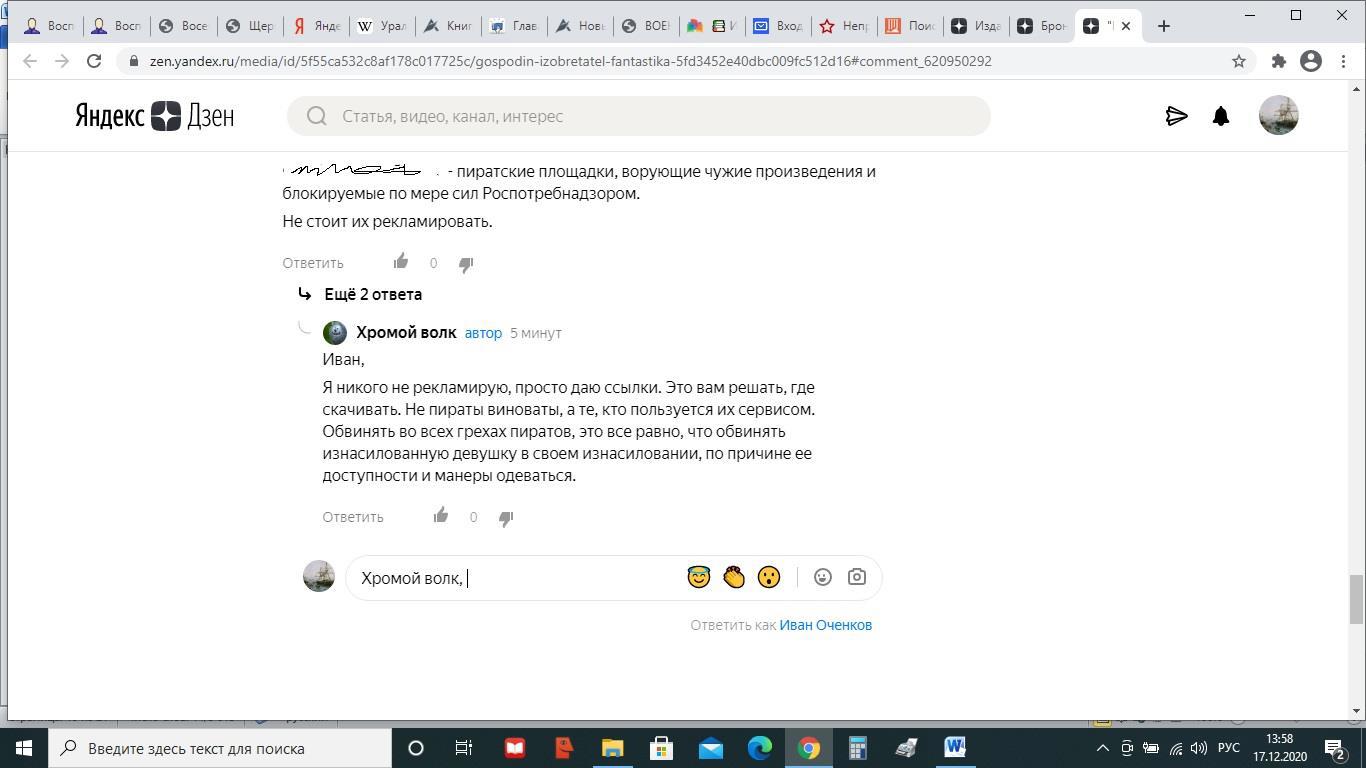Open a new browser tab
1366x768 pixels.
(x=1164, y=26)
